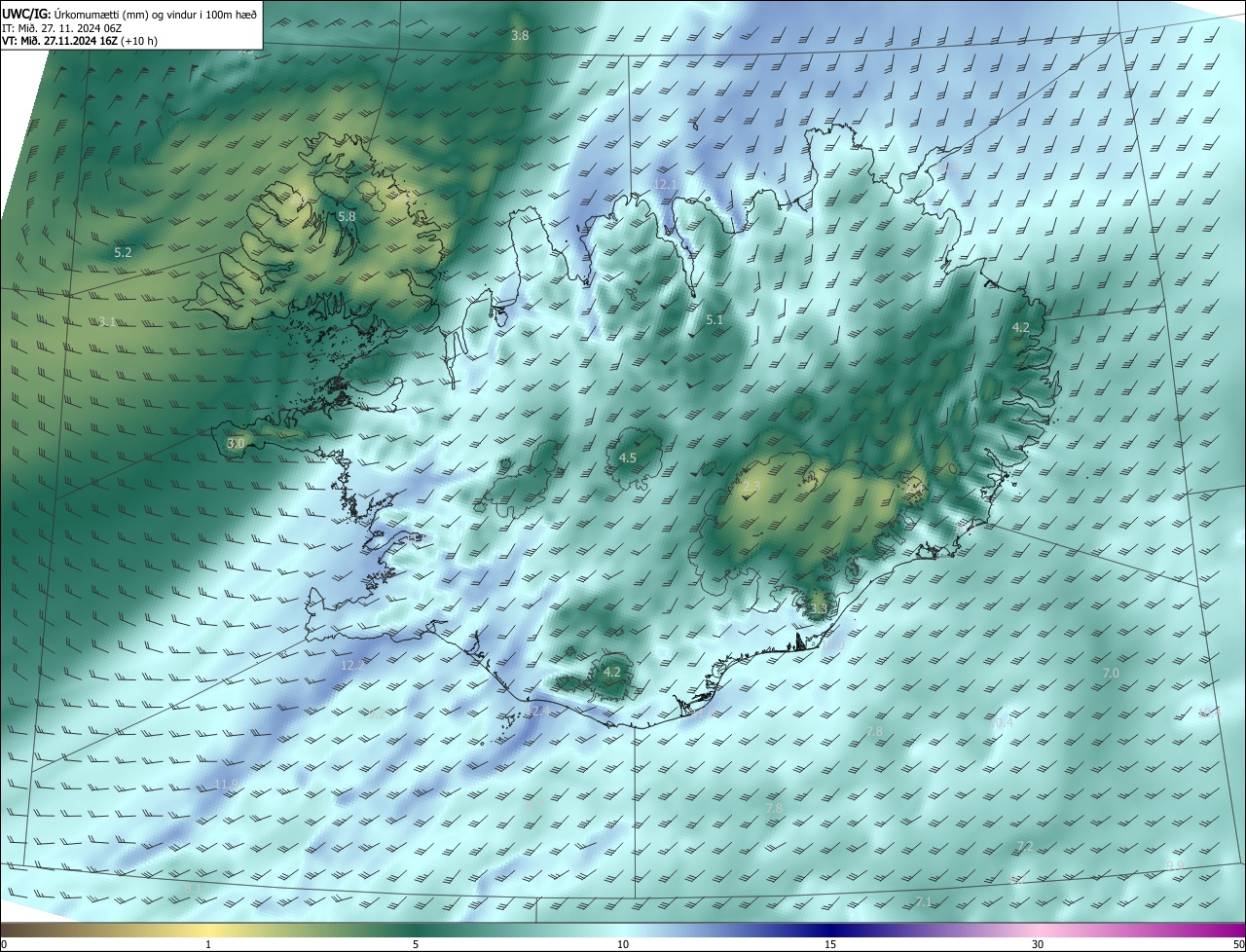Click the '30' tick label on the colour scale
Screen dimensions: 1246x952
pos(1038,944)
